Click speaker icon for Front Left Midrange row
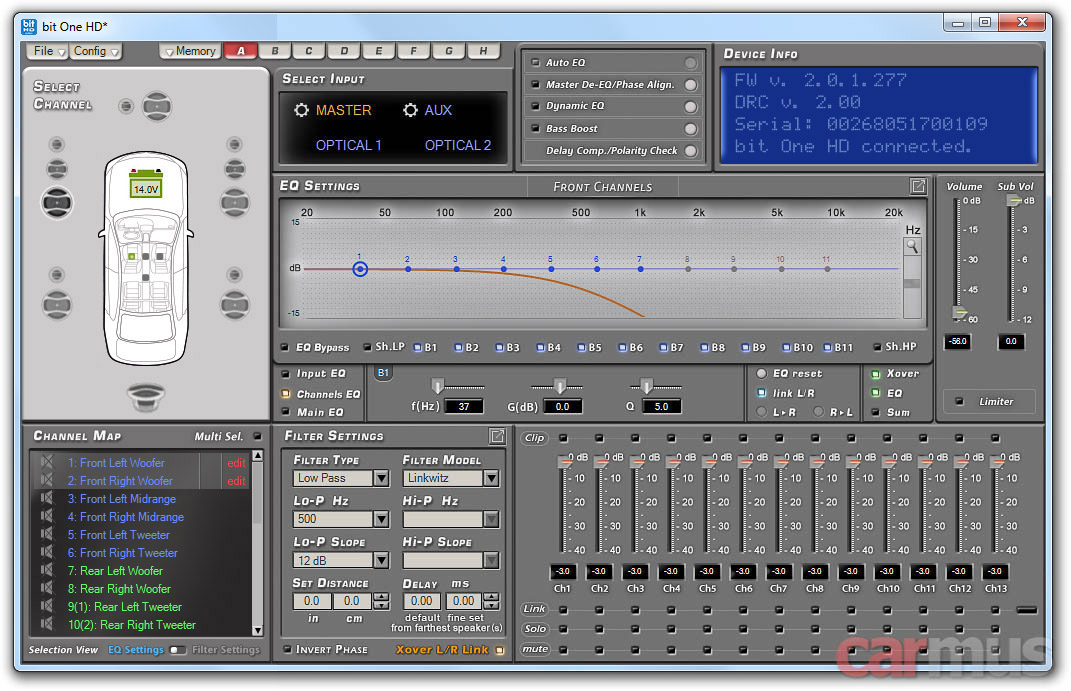 pyautogui.click(x=46, y=498)
